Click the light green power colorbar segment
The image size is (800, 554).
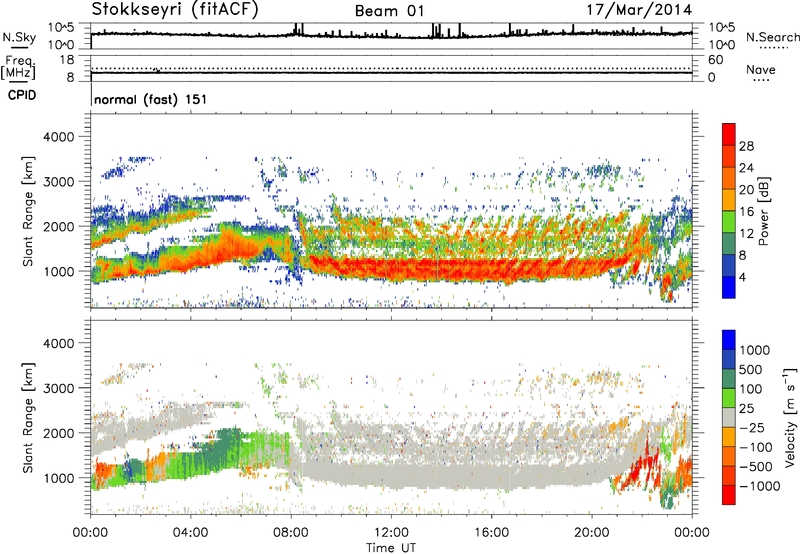coord(729,221)
